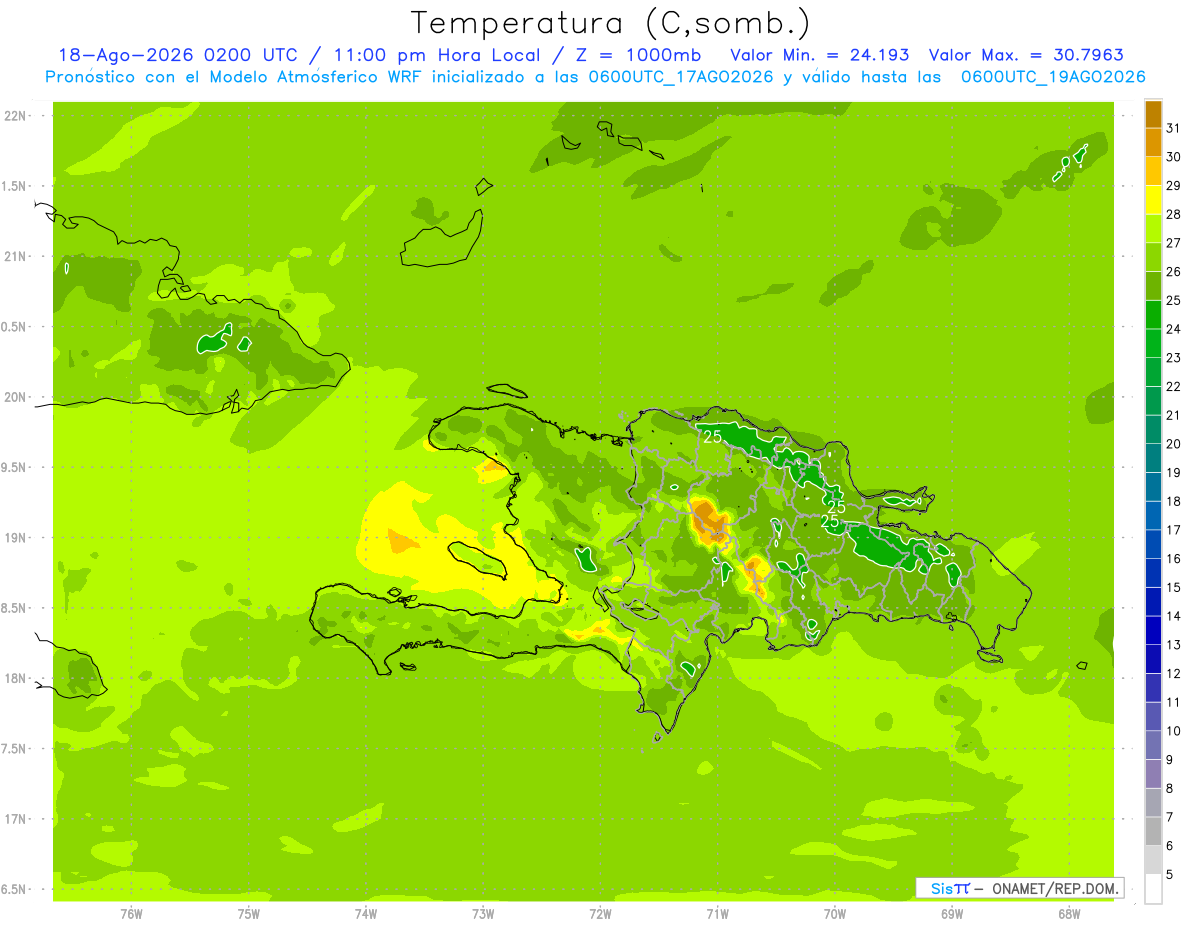Click latitude axis label '20N'
The width and height of the screenshot is (1200, 927).
pos(14,397)
